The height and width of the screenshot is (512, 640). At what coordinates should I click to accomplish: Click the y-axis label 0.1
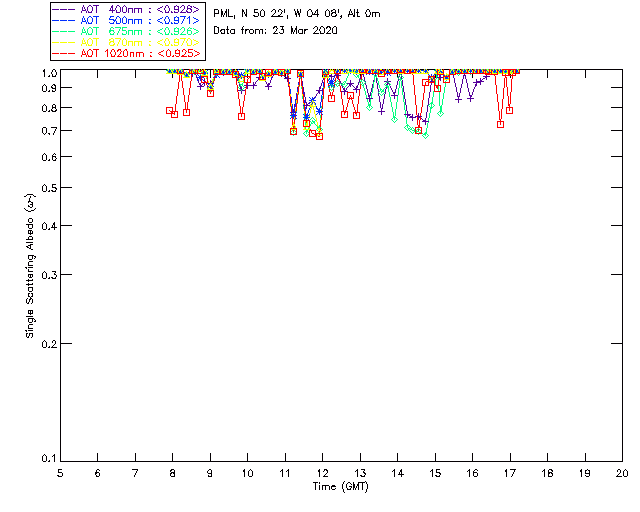pyautogui.click(x=49, y=459)
